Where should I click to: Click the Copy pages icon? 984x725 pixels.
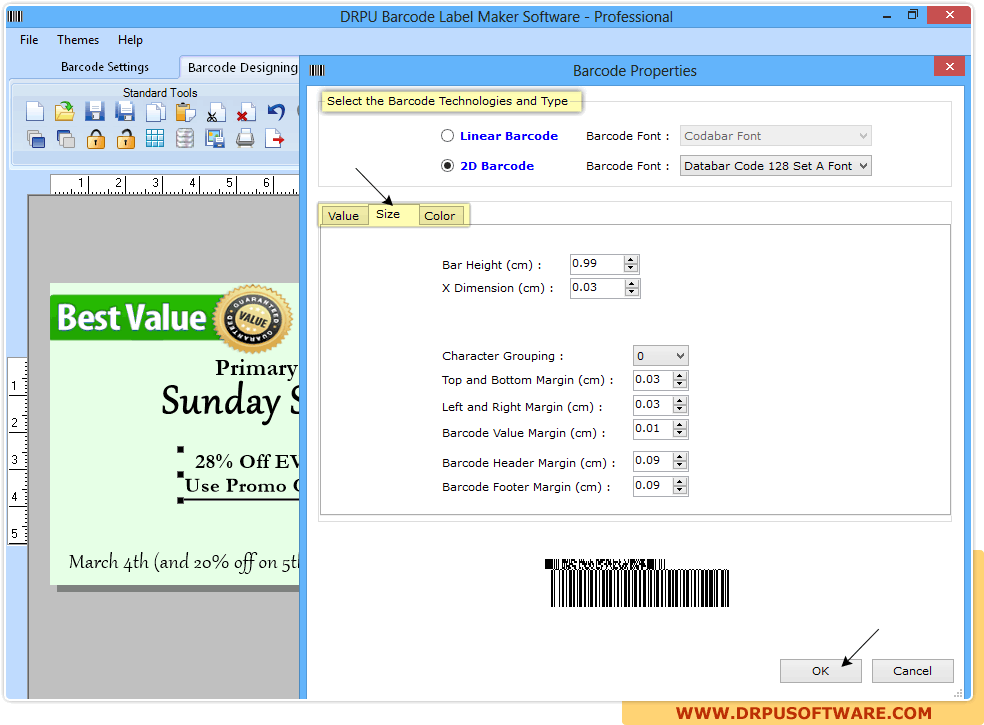[x=155, y=112]
